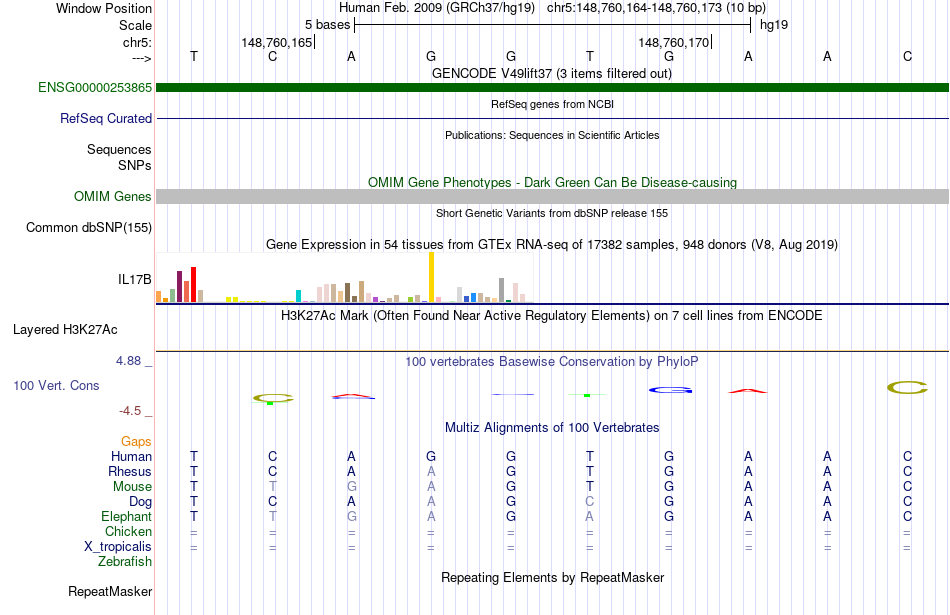Click the orange Gaps label
950x615 pixels.
tap(136, 442)
